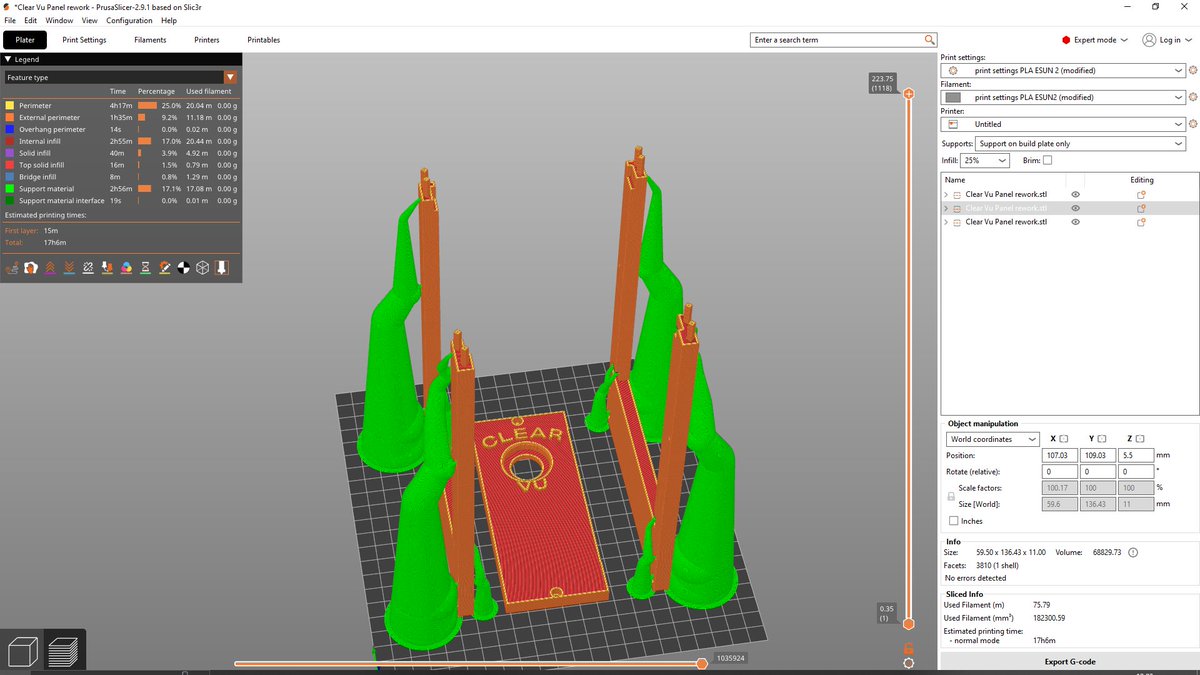Hide the selected Clear Vu Panel rework.stl
Screen dimensions: 1200x675
click(1075, 208)
